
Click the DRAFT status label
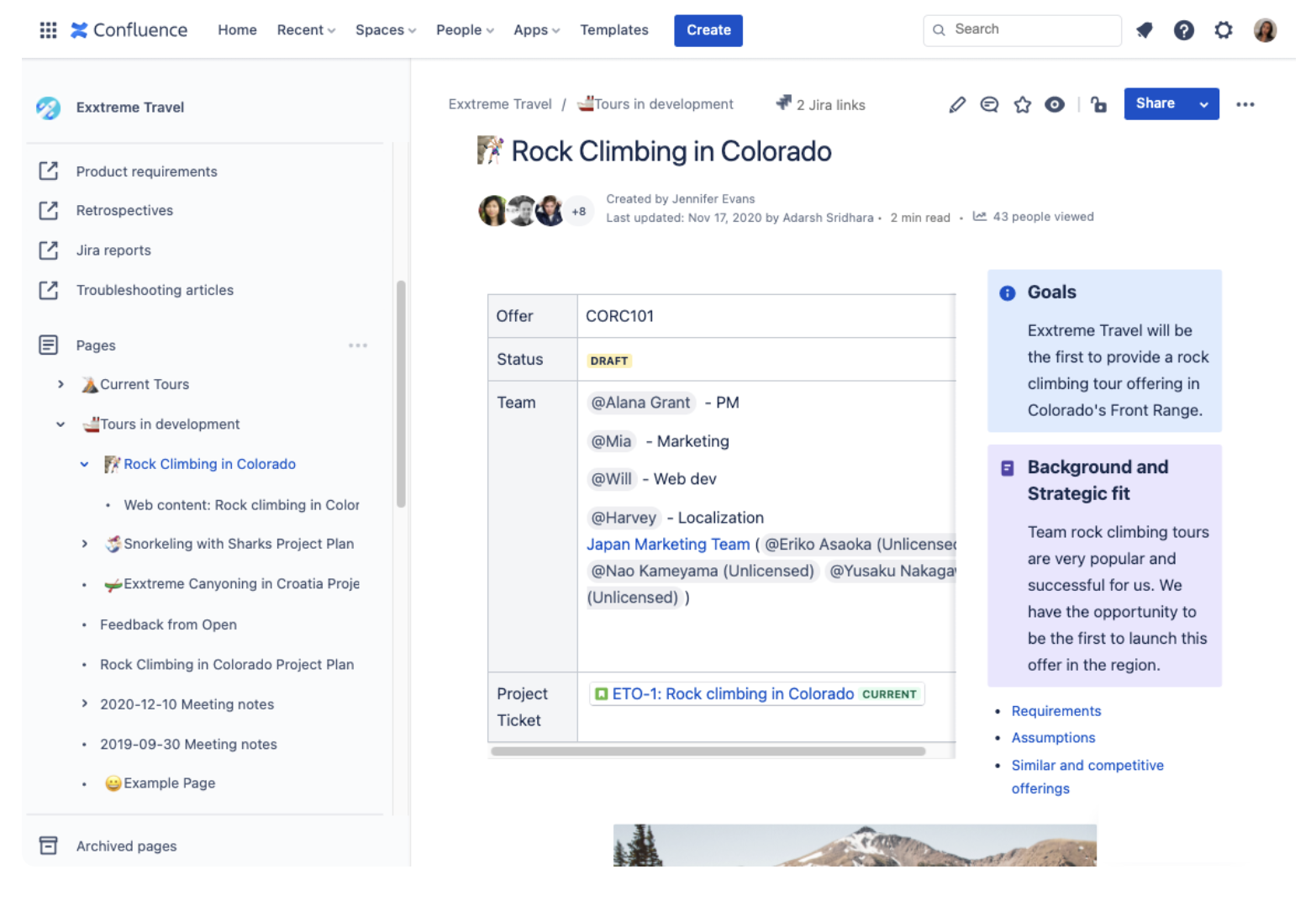(x=609, y=361)
